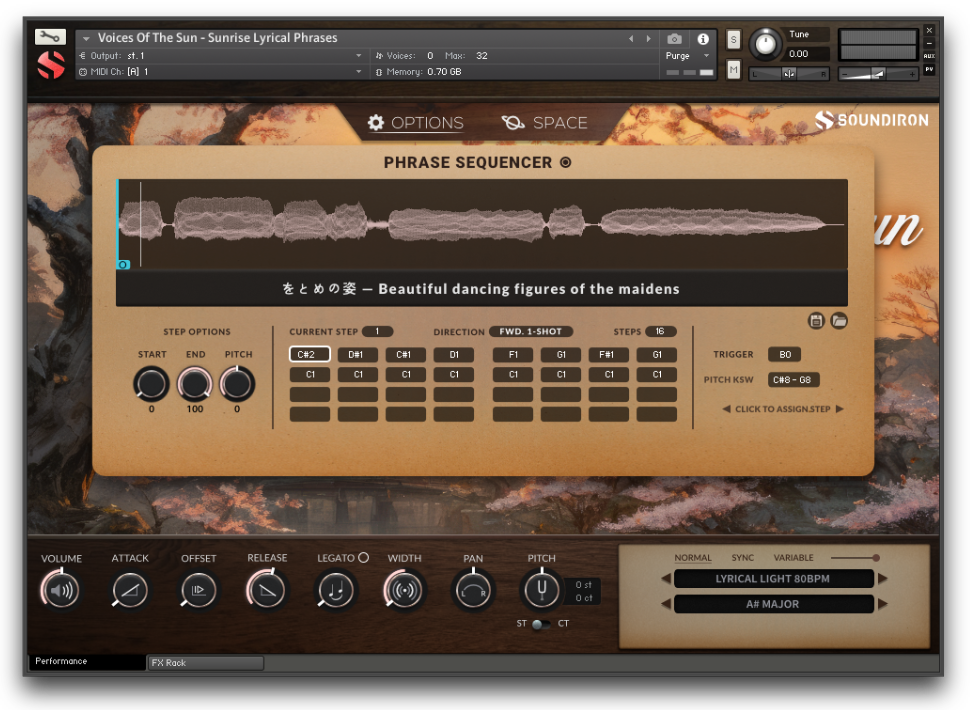
Task: Click the save sequence preset icon
Action: pos(816,321)
